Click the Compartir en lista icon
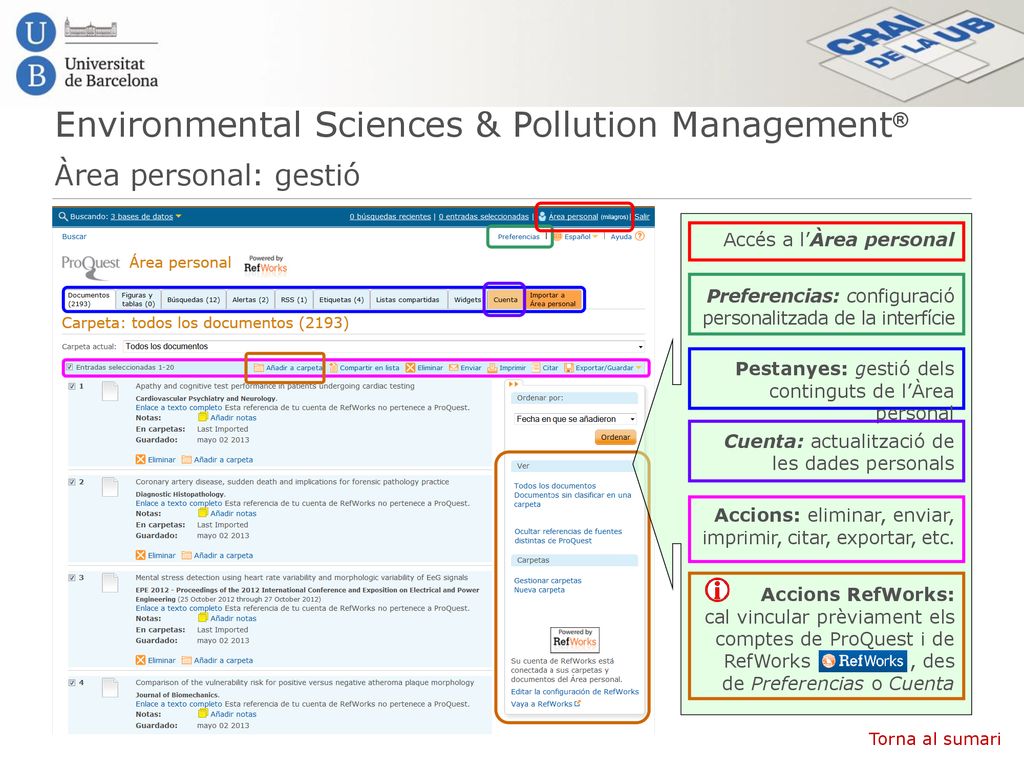Image resolution: width=1024 pixels, height=768 pixels. [334, 368]
